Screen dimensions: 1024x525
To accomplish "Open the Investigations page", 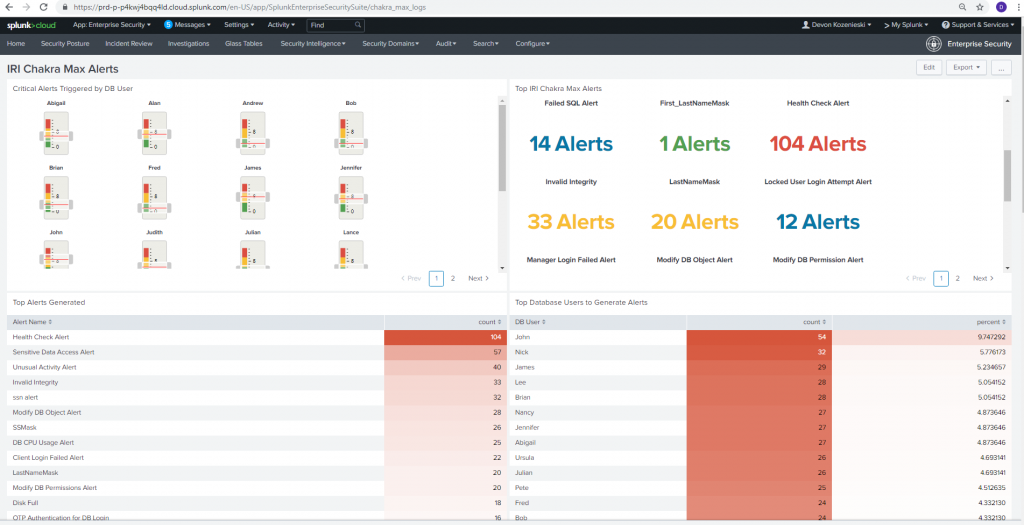I will click(x=188, y=44).
